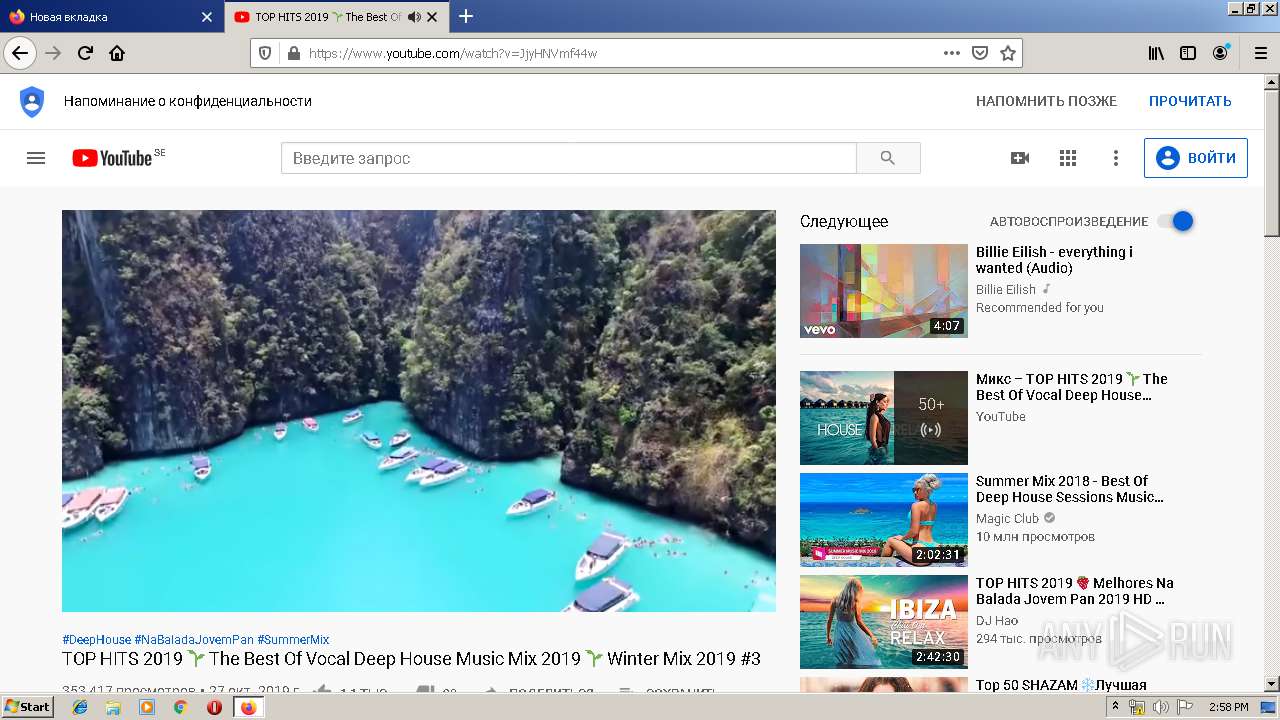This screenshot has height=720, width=1280.
Task: Open the Windows Start button
Action: point(28,707)
